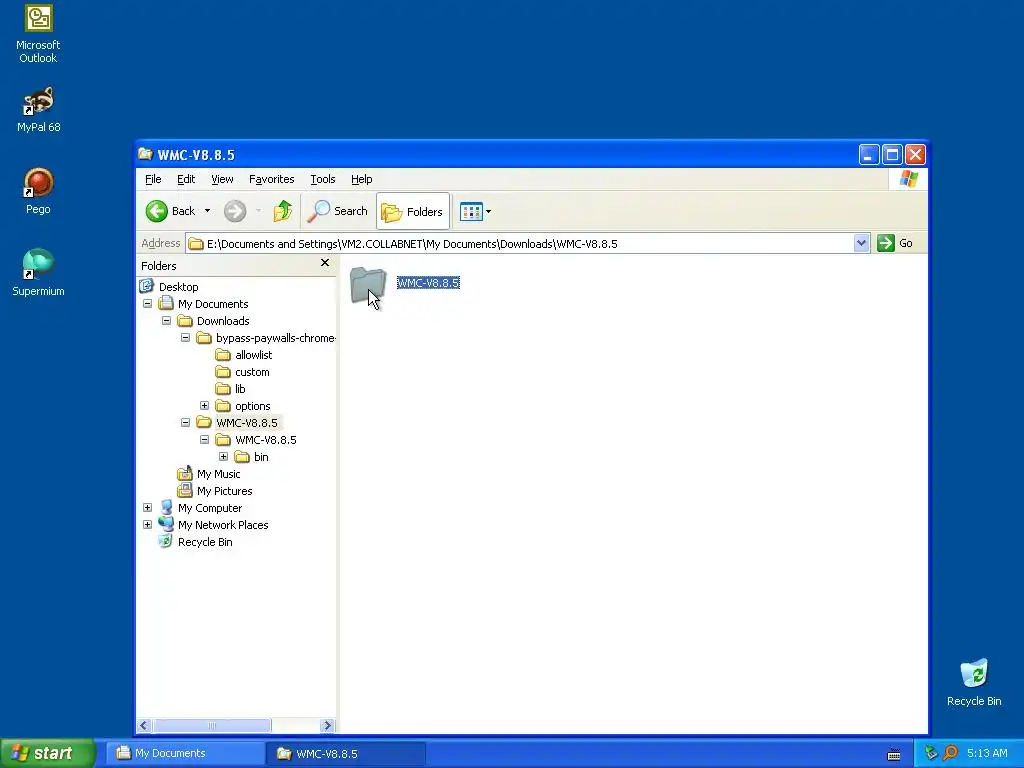Select the allowlist folder in tree
The height and width of the screenshot is (768, 1024).
pyautogui.click(x=253, y=355)
